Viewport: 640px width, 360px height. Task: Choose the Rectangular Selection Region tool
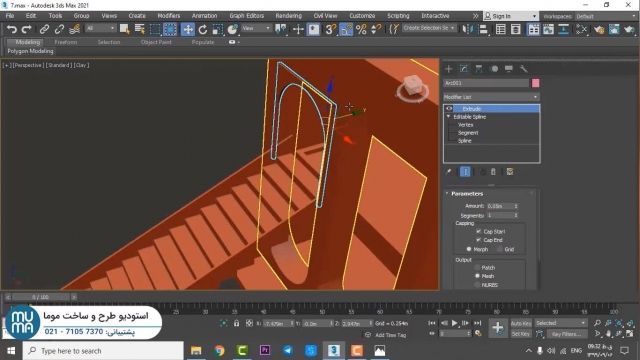pos(155,29)
